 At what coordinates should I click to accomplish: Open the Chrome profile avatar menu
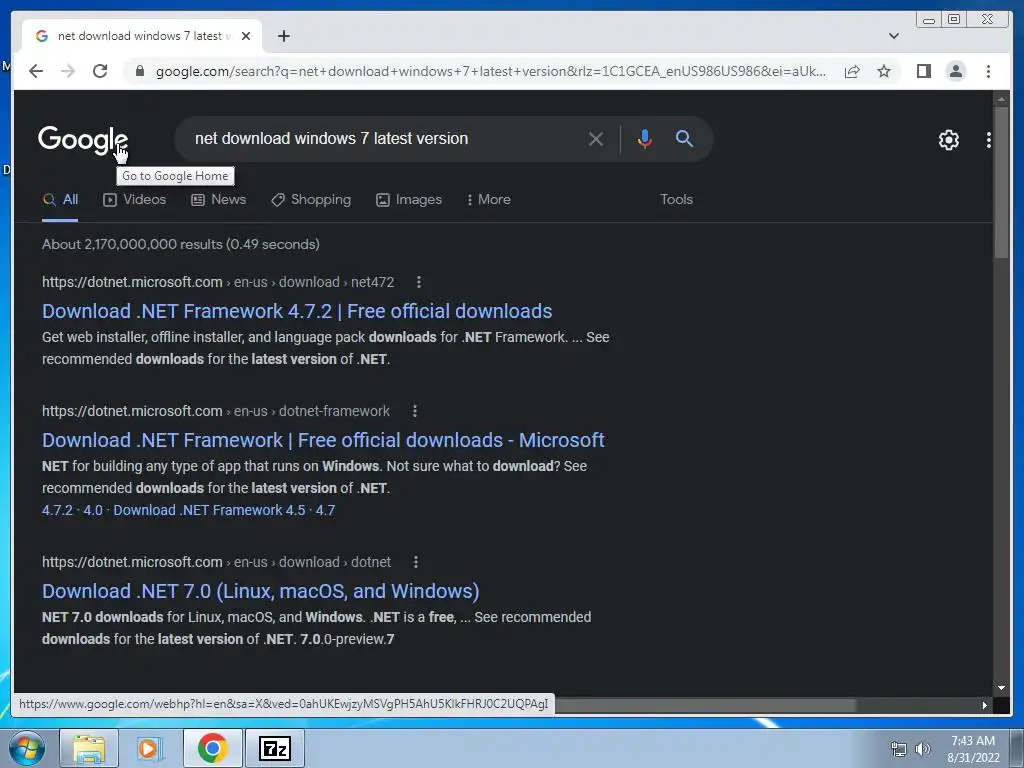[x=955, y=71]
